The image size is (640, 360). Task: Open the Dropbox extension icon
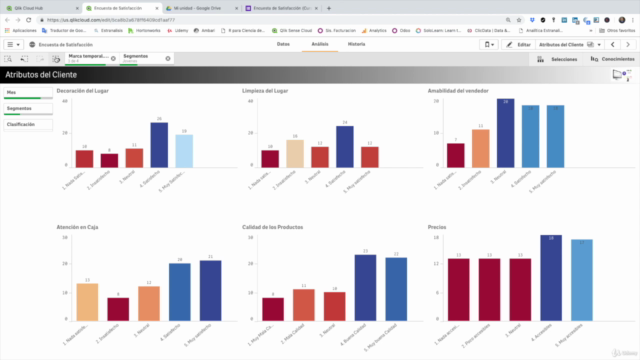pos(532,20)
